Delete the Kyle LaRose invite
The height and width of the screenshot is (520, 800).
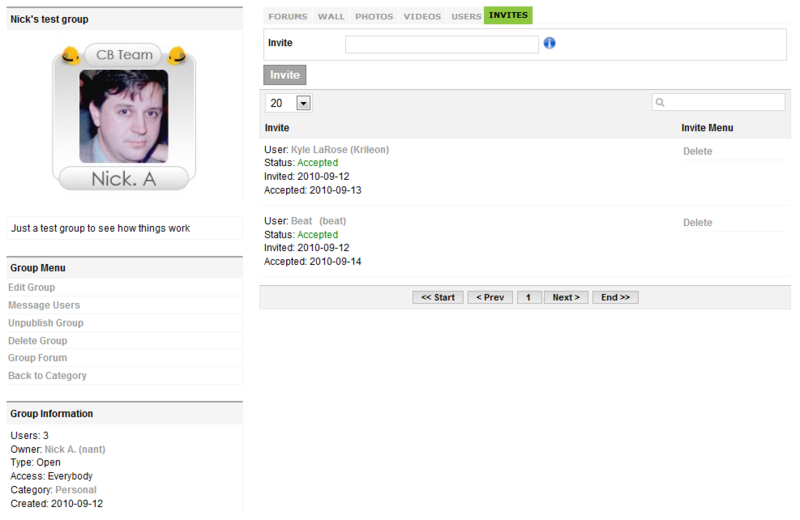coord(697,152)
